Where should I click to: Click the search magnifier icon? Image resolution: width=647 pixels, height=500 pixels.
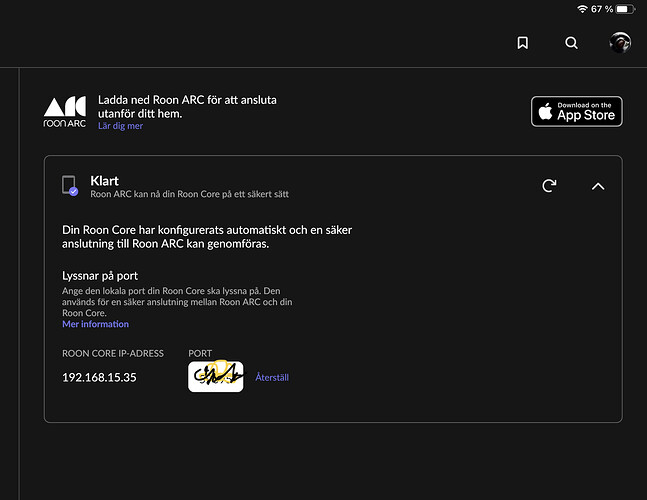(x=571, y=42)
